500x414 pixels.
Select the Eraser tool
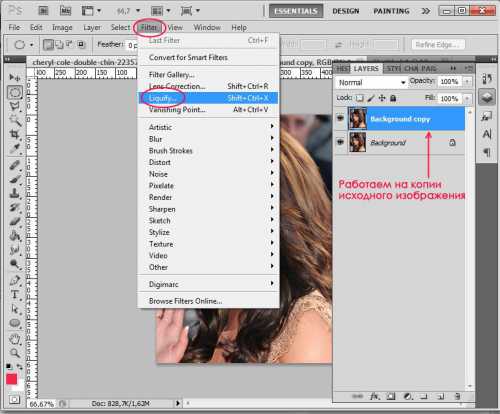pos(15,221)
